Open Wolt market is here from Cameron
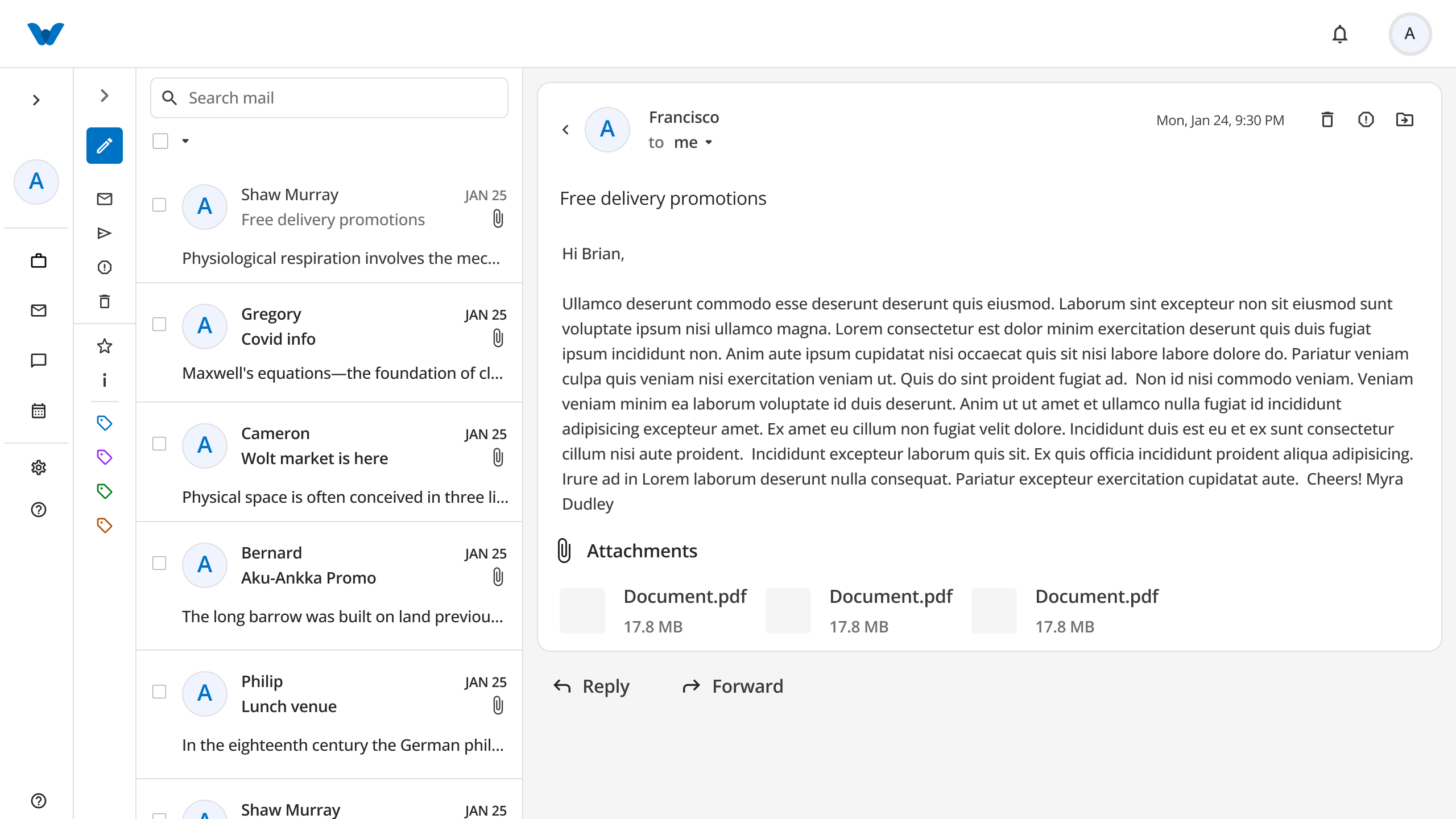 coord(329,462)
